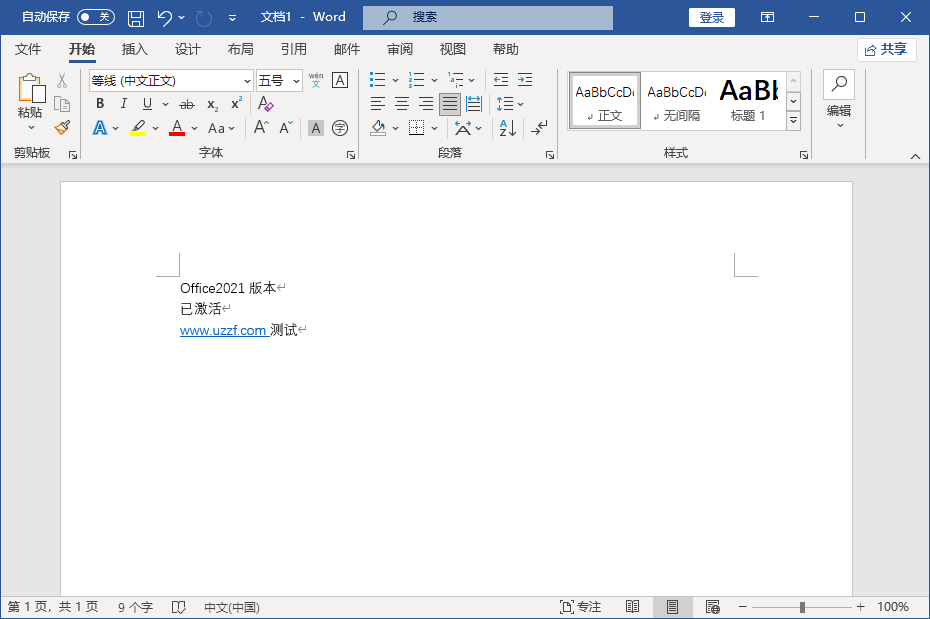
Task: Apply the 标题 1 style
Action: tap(748, 100)
